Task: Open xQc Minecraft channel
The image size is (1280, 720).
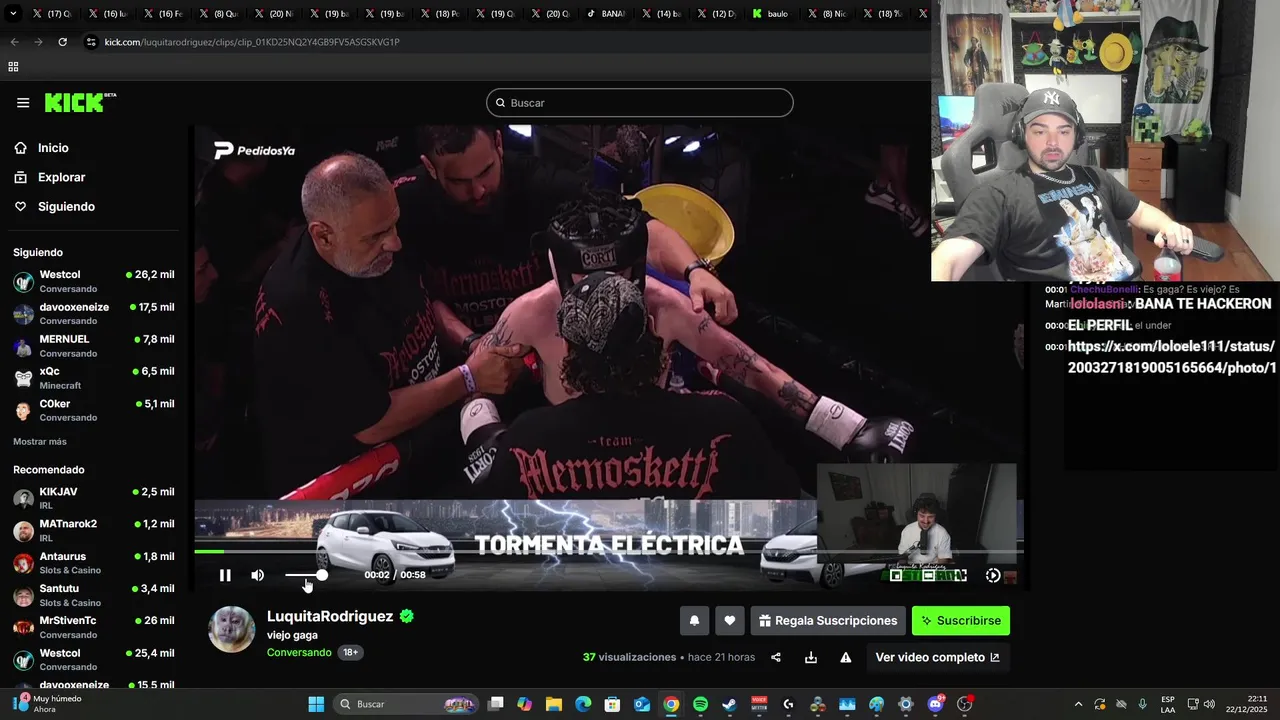Action: pos(94,378)
